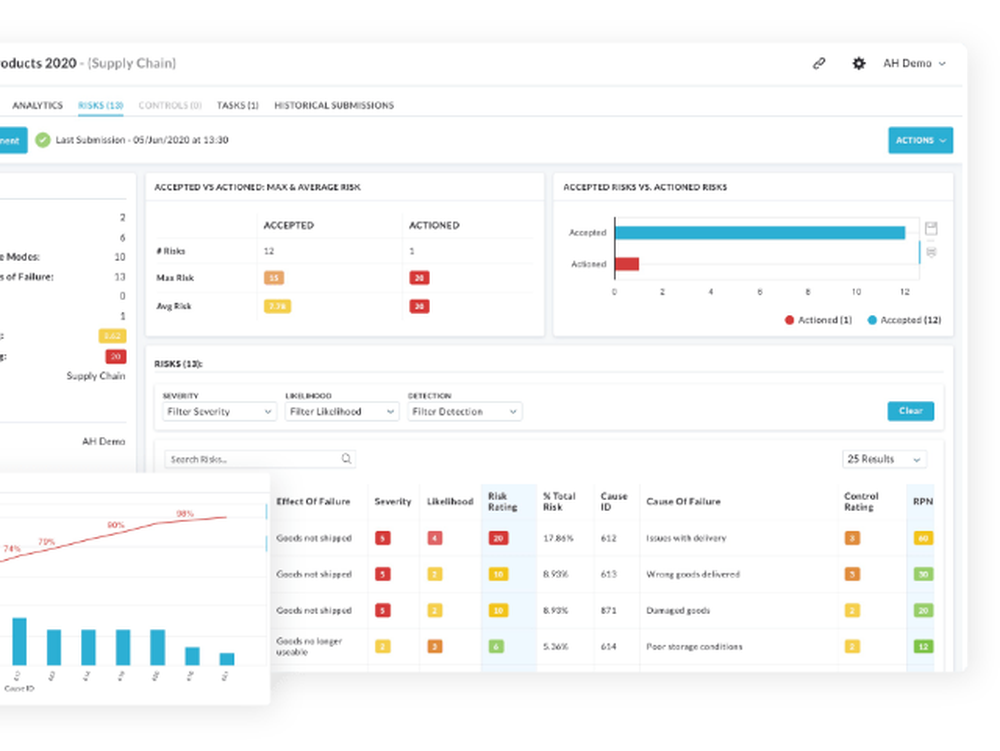Click 'Poor storage conditions' cause text
The image size is (1000, 751).
pyautogui.click(x=695, y=647)
